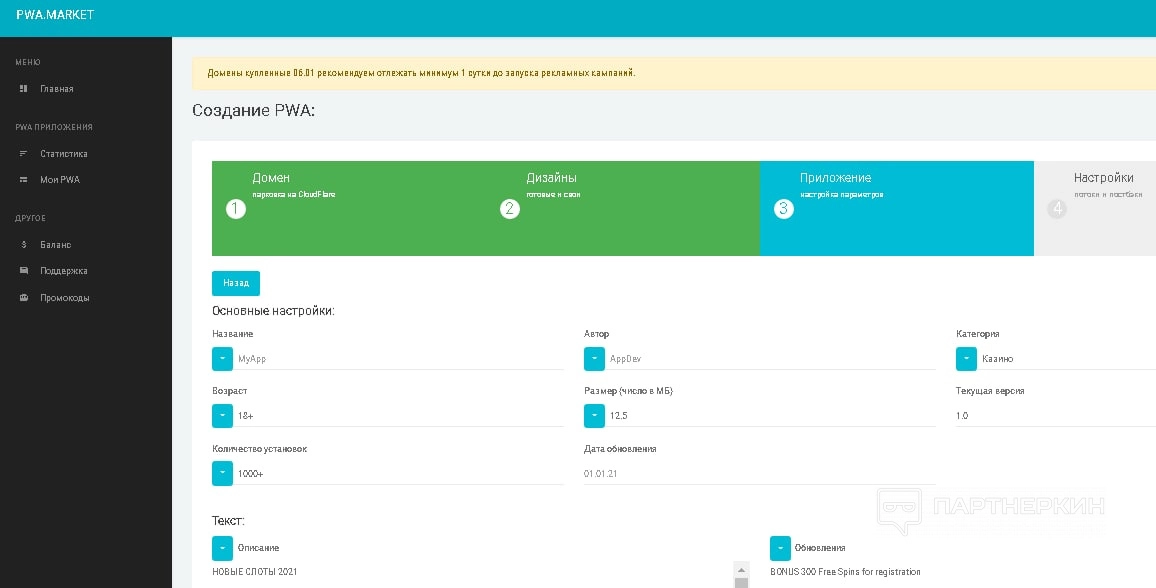Image resolution: width=1156 pixels, height=588 pixels.
Task: Expand the Категория dropdown button
Action: (x=966, y=359)
